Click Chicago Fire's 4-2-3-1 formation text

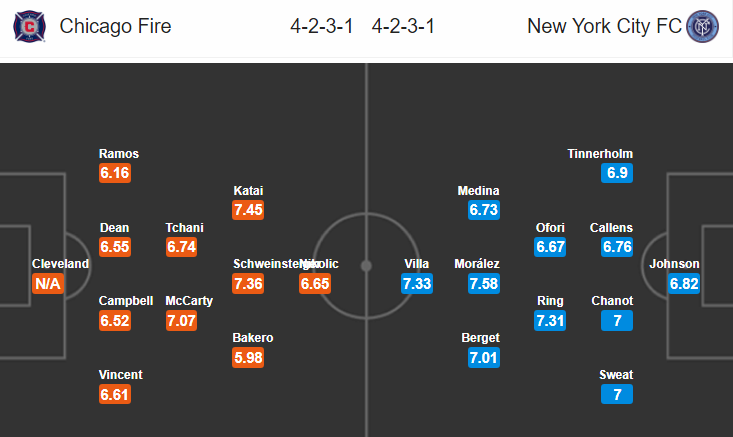[x=322, y=26]
